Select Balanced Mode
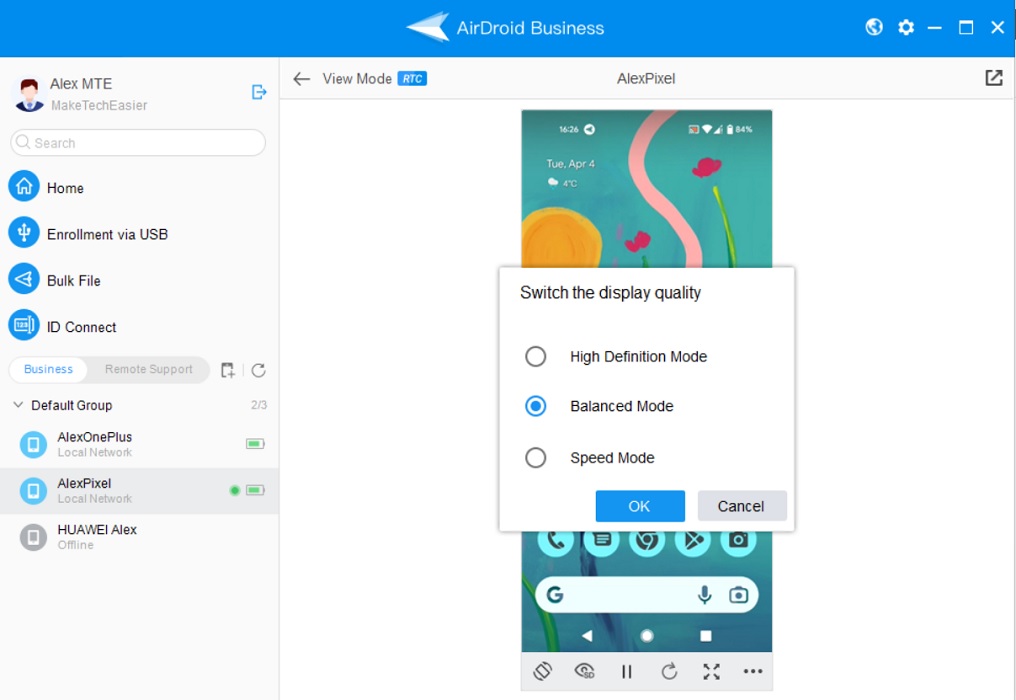Viewport: 1016px width, 700px height. 536,406
